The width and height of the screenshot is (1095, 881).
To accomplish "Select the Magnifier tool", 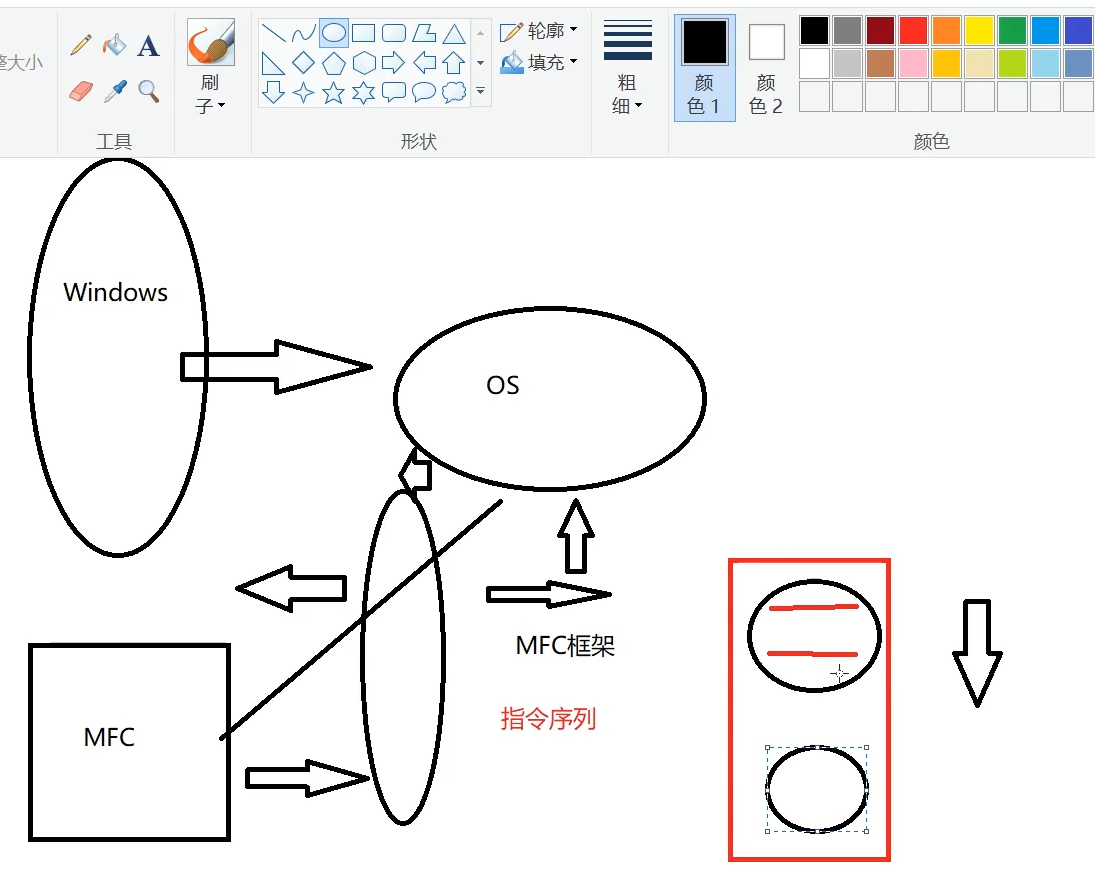I will click(x=146, y=91).
